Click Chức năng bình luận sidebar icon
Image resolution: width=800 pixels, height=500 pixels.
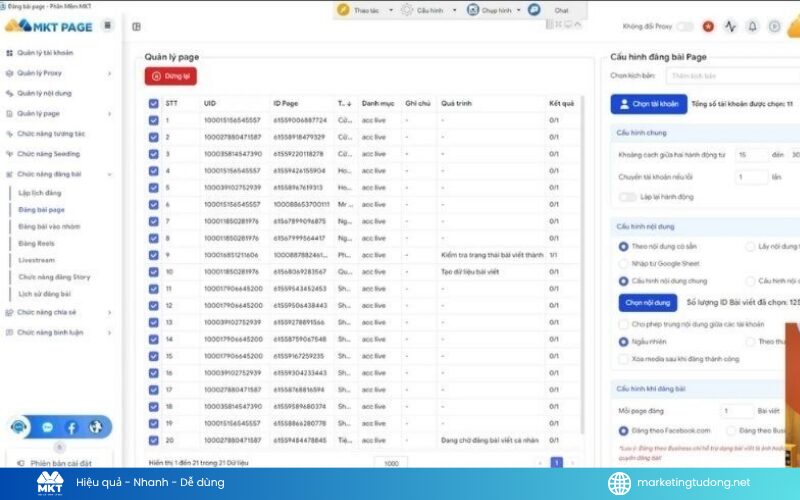click(x=9, y=333)
